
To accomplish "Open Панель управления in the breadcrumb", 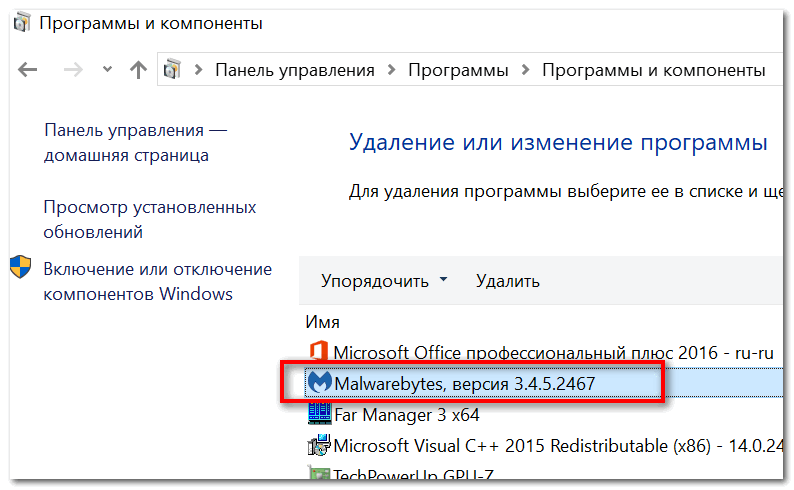I will coord(295,70).
